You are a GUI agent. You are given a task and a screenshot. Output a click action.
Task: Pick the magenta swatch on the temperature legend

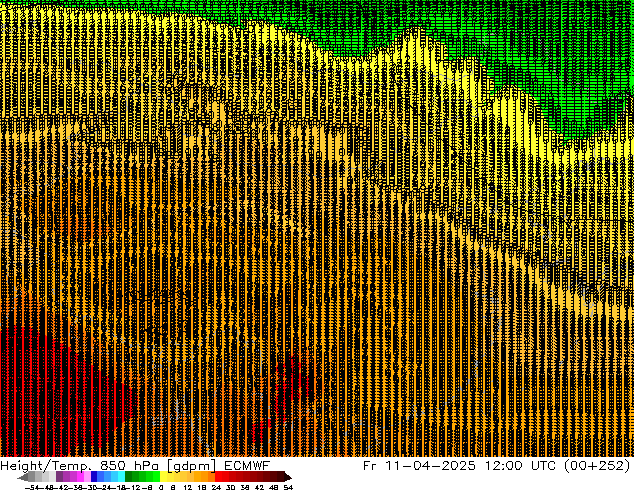tap(80, 476)
